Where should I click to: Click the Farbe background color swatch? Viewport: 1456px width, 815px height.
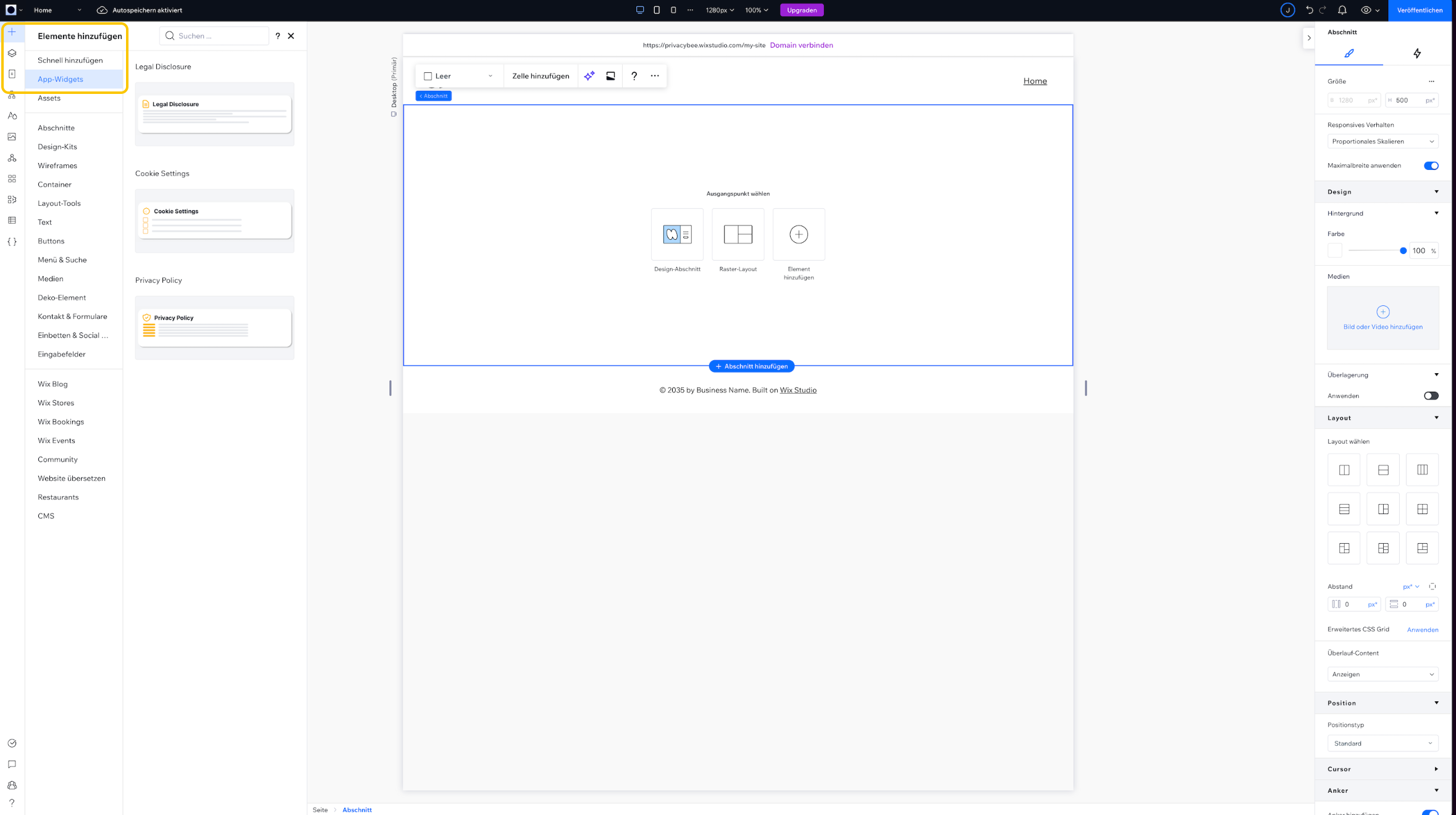pyautogui.click(x=1335, y=251)
